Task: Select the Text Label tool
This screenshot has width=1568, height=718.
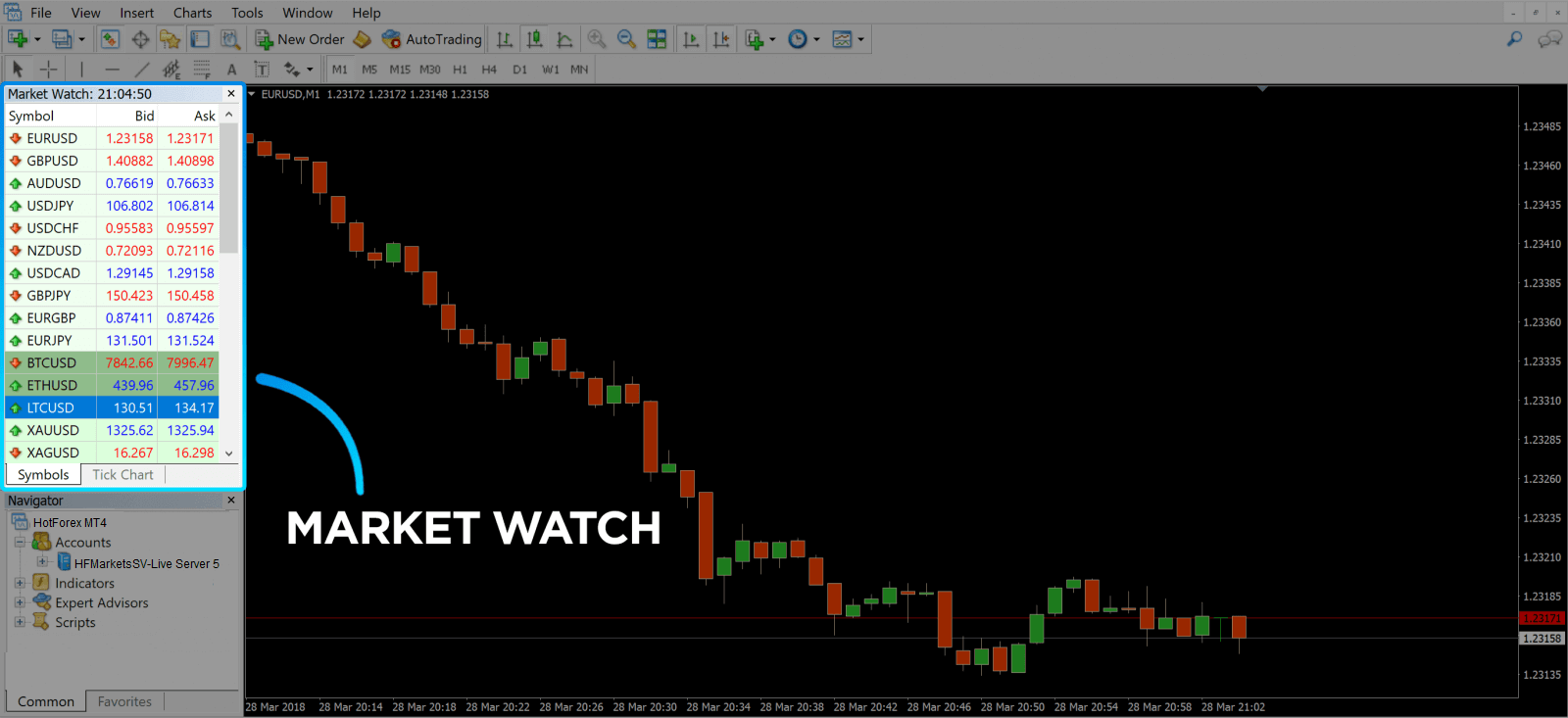Action: click(262, 70)
